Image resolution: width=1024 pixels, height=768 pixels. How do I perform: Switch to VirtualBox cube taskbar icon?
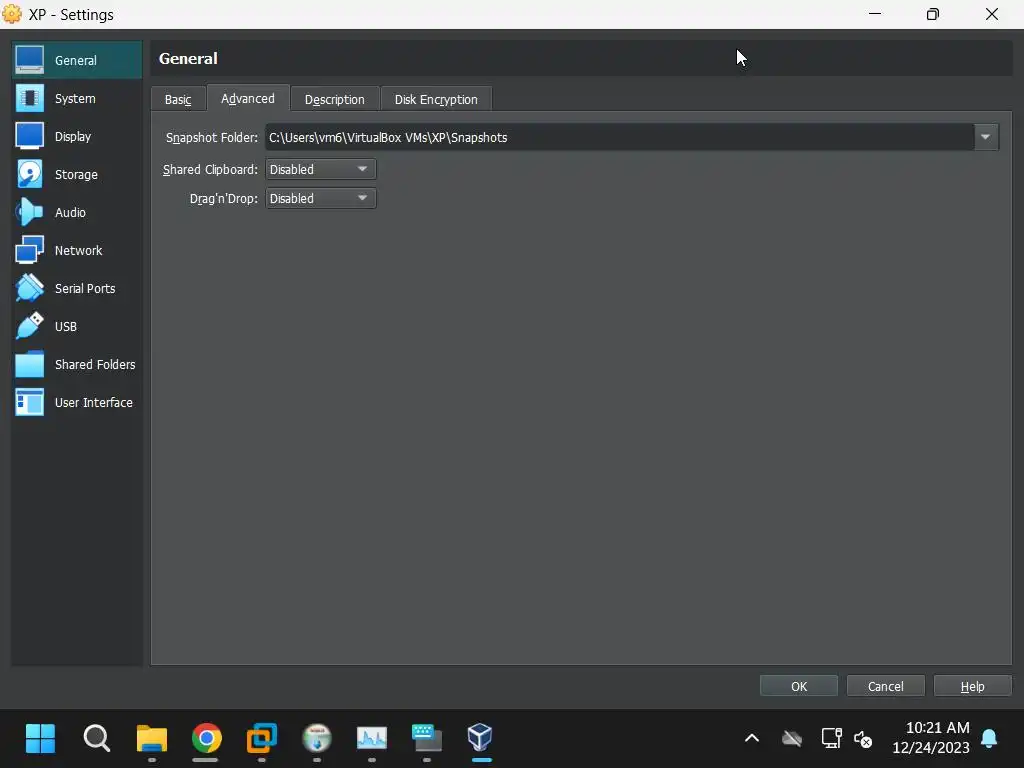480,737
